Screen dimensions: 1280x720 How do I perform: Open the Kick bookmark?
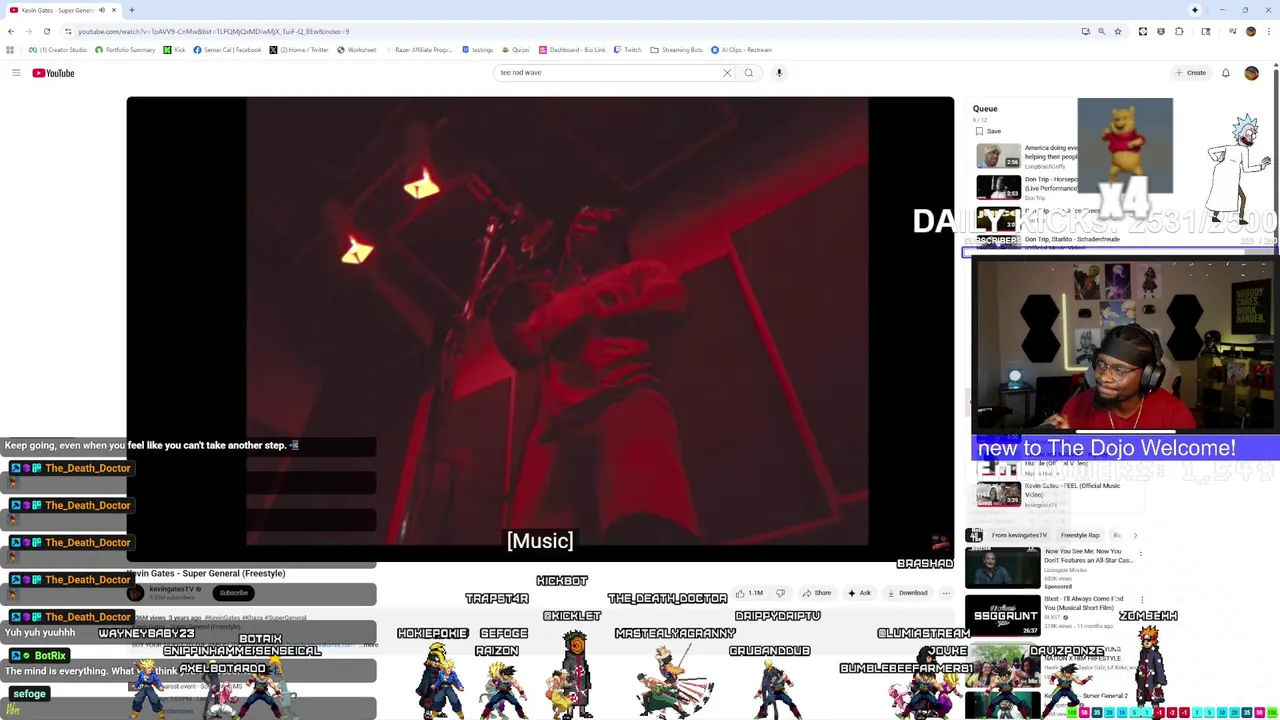(175, 50)
